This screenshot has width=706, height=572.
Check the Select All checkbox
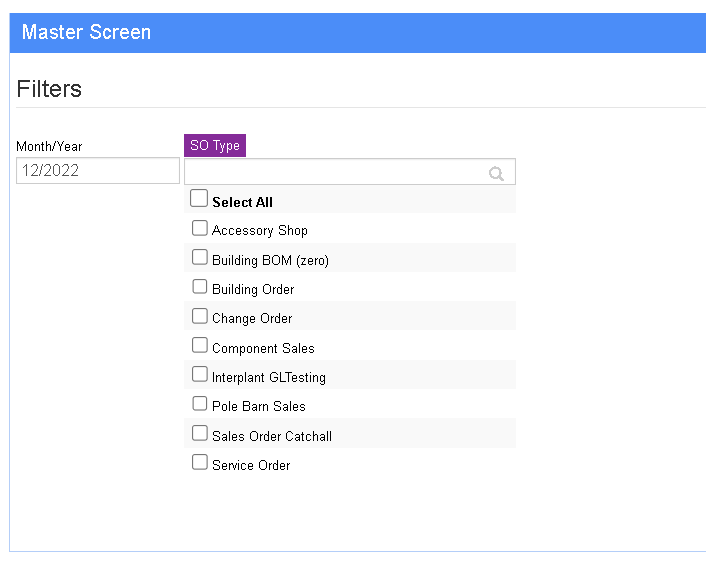[x=199, y=198]
